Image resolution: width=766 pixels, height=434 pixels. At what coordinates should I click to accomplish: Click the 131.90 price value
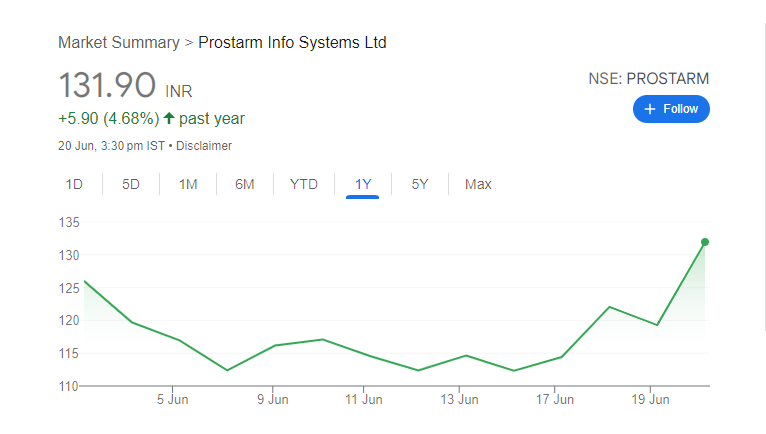point(107,85)
